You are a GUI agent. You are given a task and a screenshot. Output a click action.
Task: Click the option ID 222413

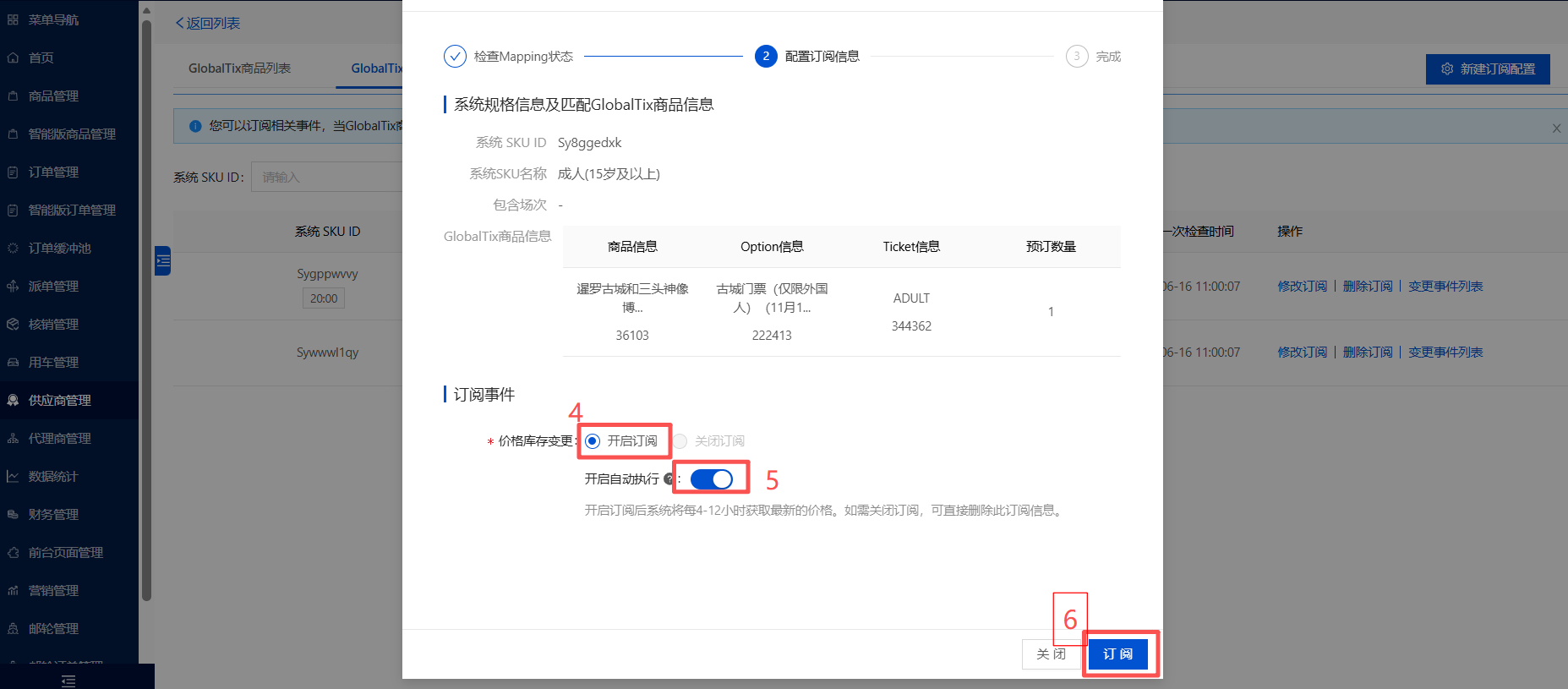(x=772, y=335)
